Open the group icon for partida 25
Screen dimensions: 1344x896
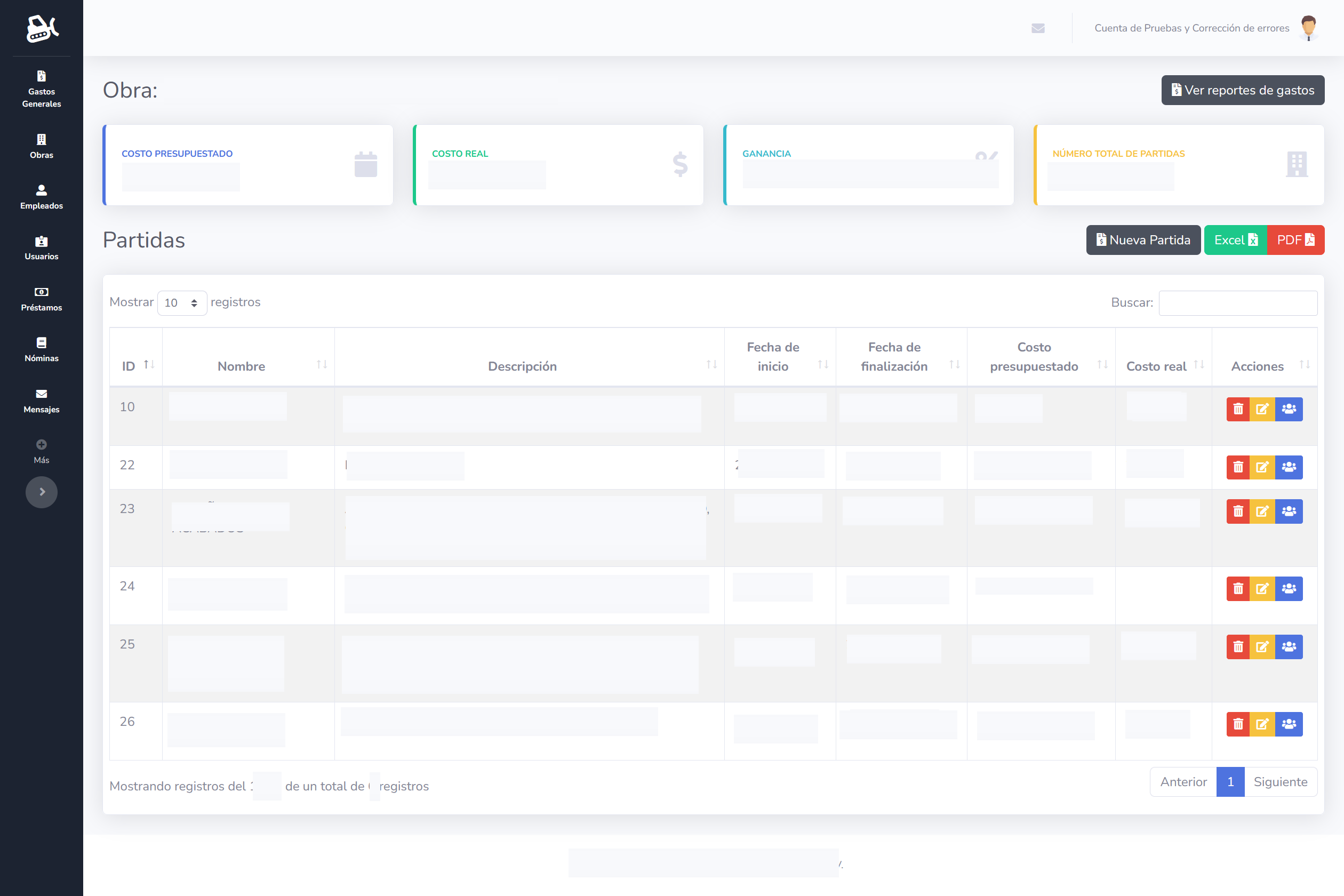tap(1289, 647)
